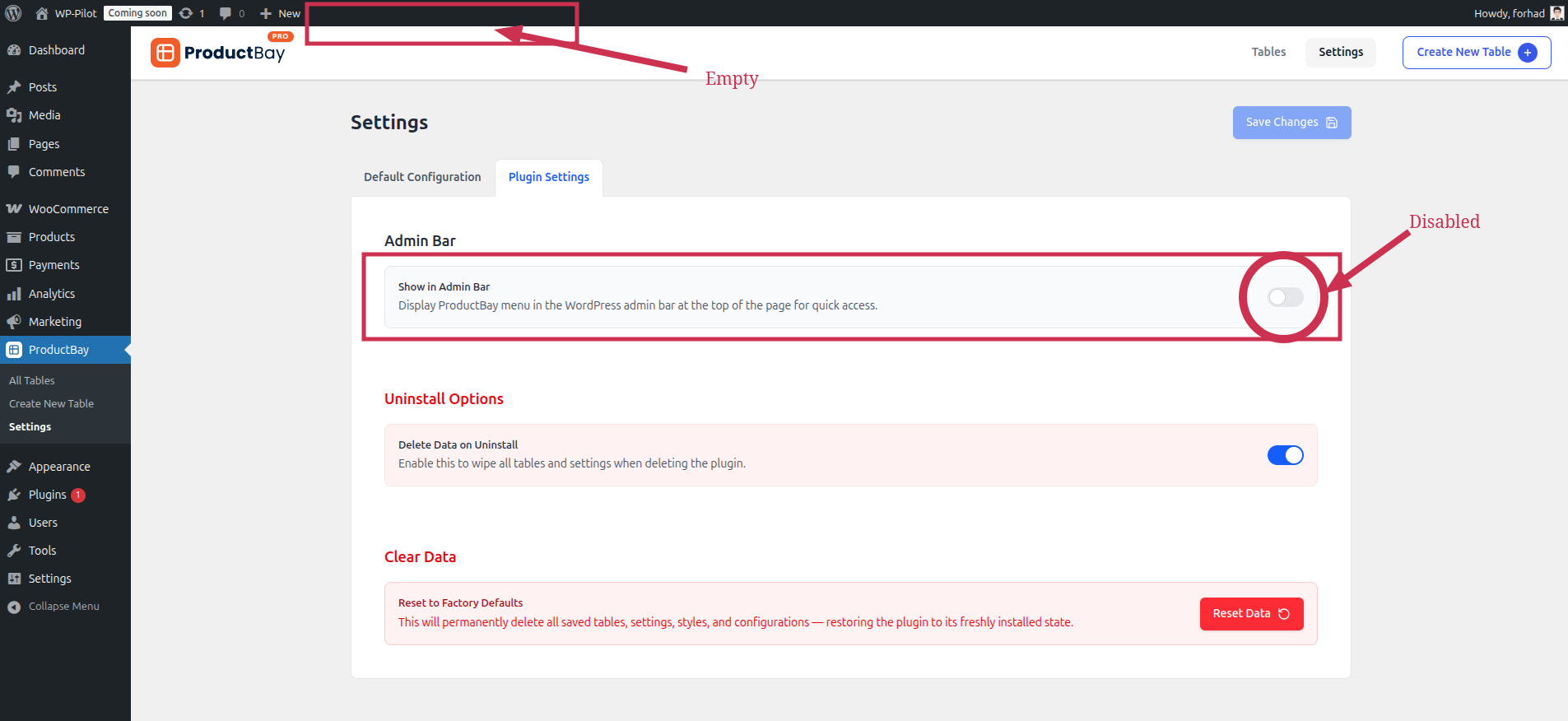The width and height of the screenshot is (1568, 721).
Task: Open All Tables submenu item
Action: (32, 380)
